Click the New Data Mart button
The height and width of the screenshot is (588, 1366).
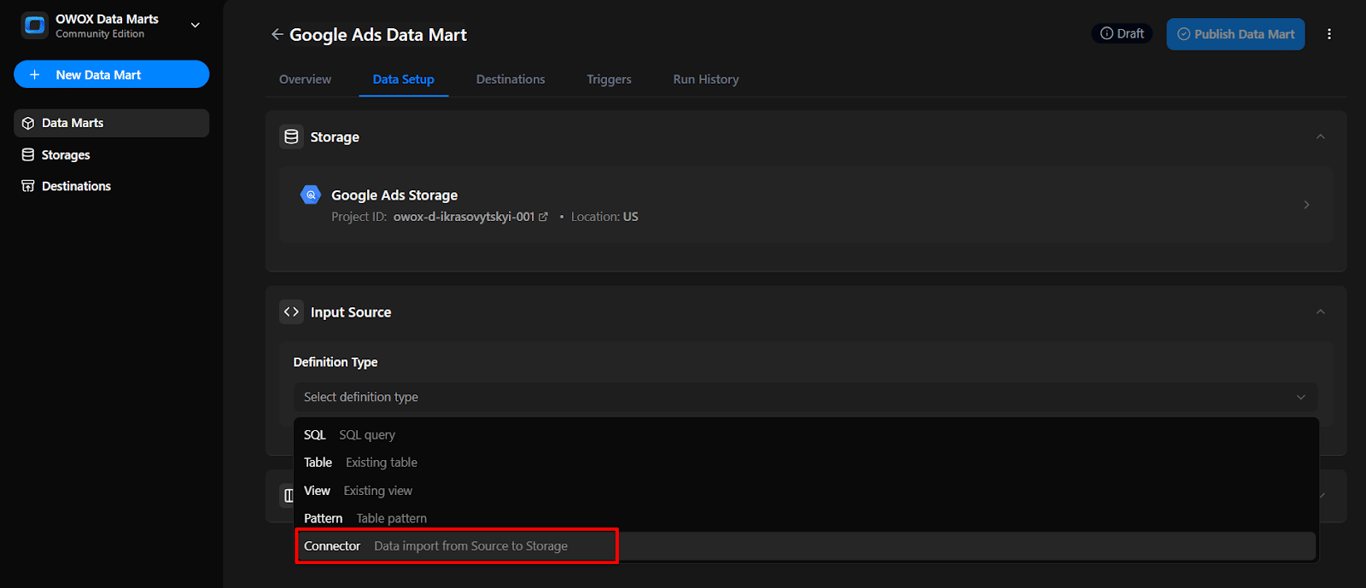tap(112, 75)
